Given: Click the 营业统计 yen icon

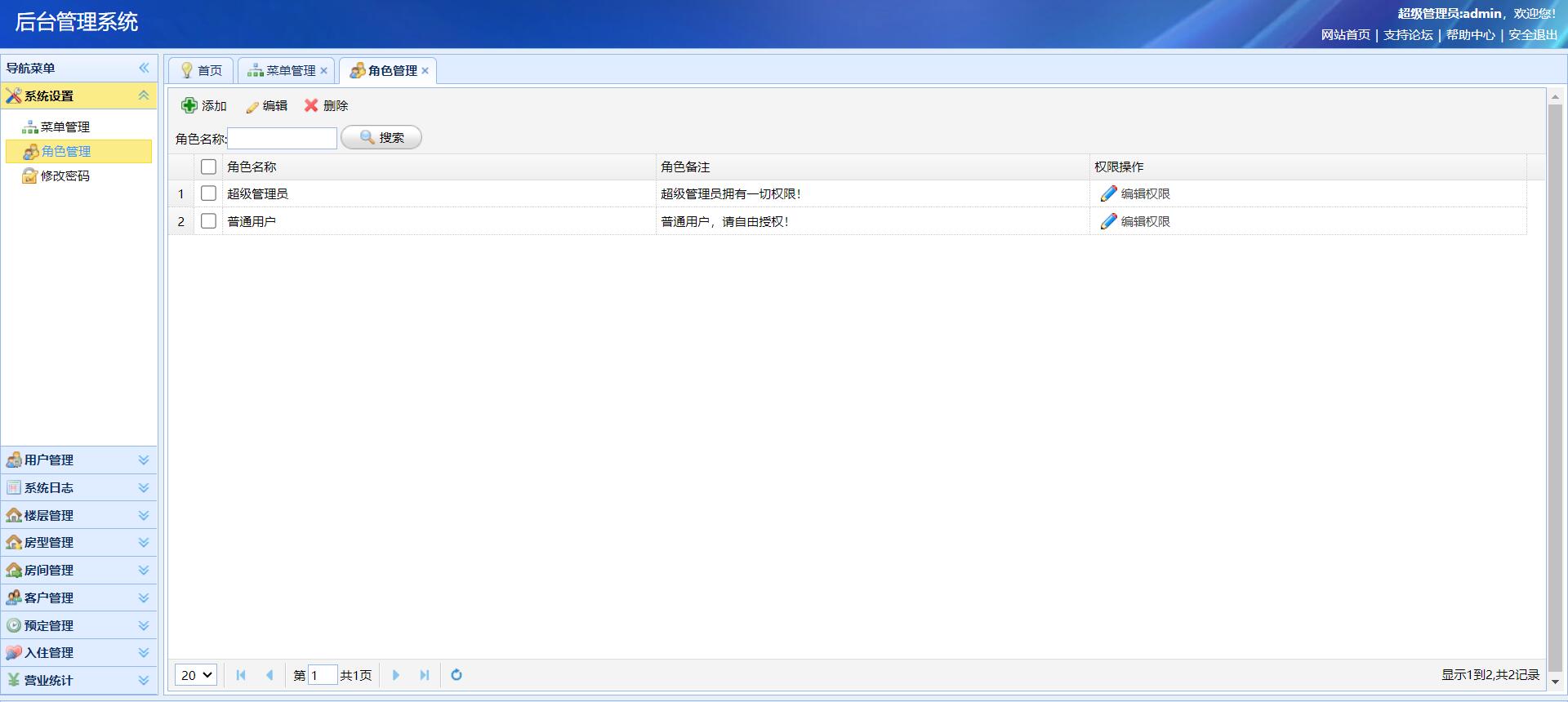Looking at the screenshot, I should tap(14, 680).
